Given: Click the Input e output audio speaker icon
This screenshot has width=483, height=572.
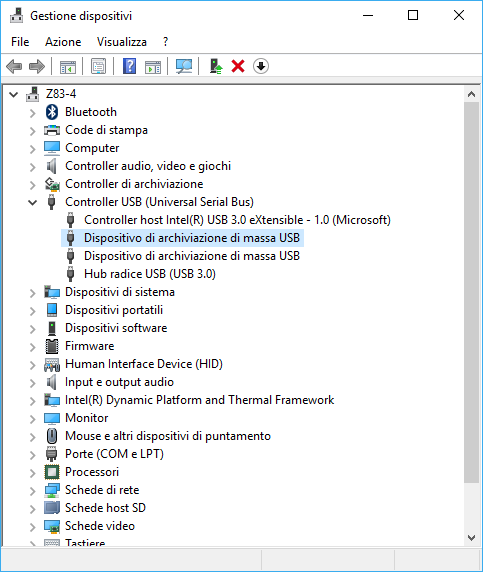Looking at the screenshot, I should tap(52, 382).
